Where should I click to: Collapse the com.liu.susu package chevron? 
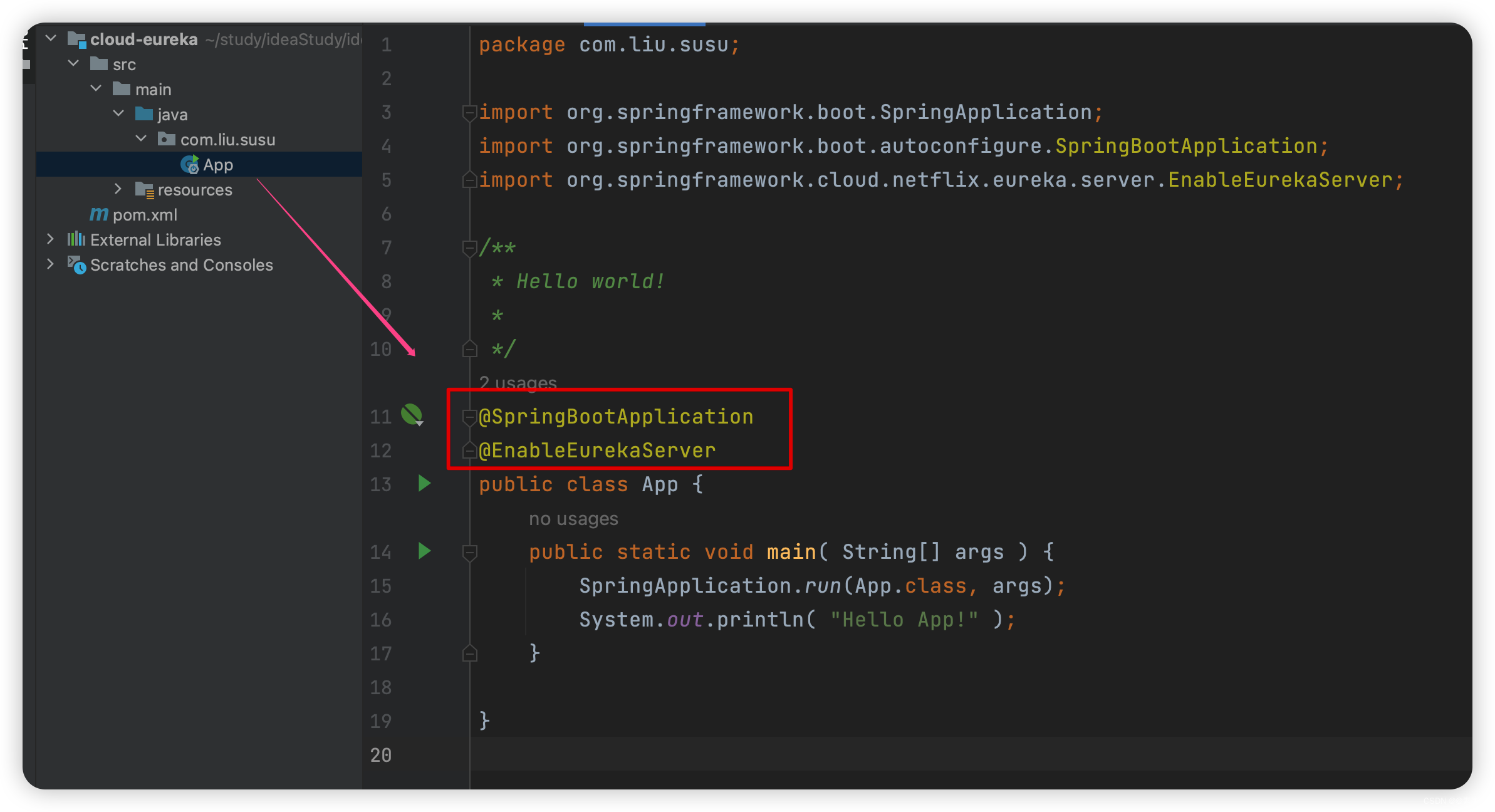point(142,139)
